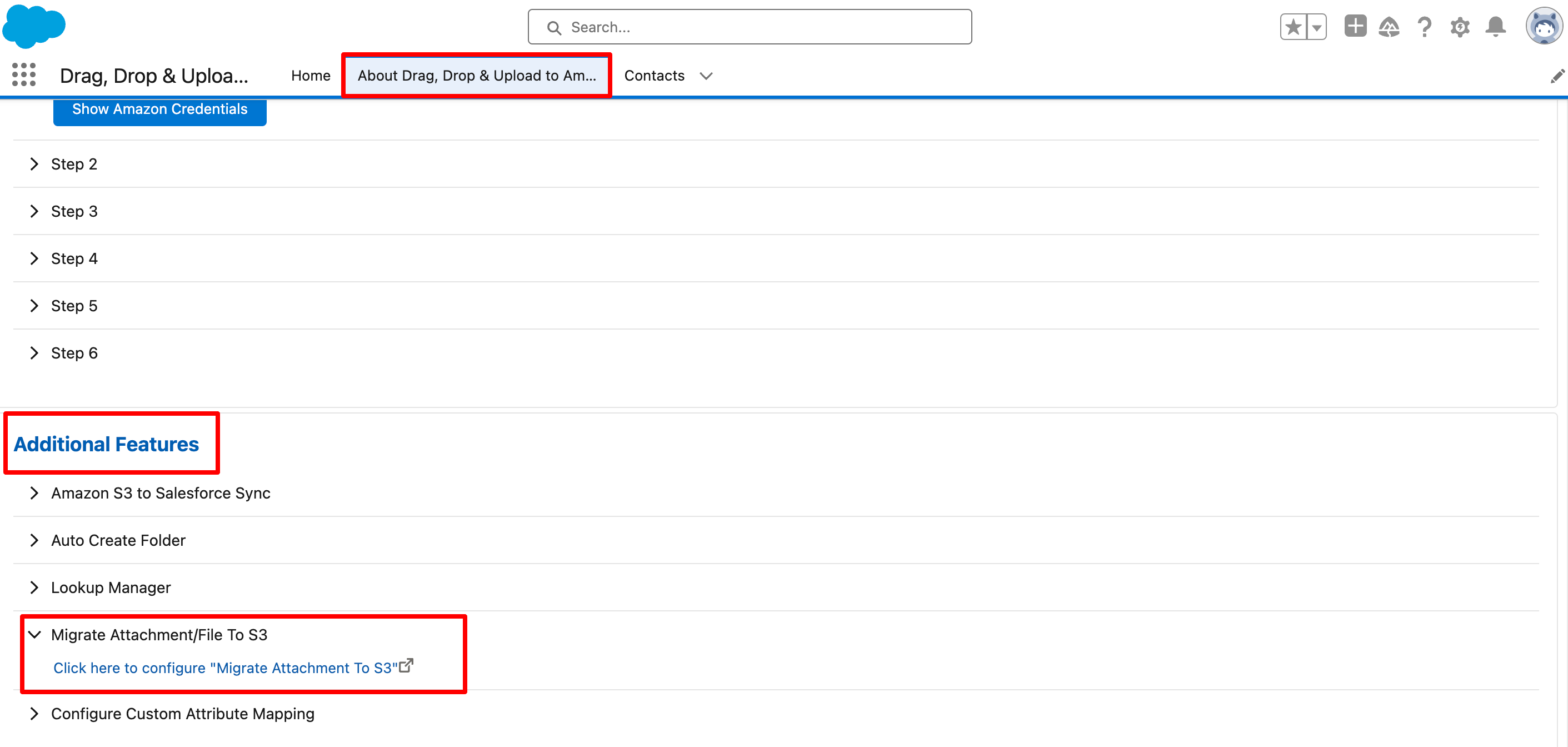Image resolution: width=1568 pixels, height=747 pixels.
Task: Switch to the Home tab
Action: [311, 76]
